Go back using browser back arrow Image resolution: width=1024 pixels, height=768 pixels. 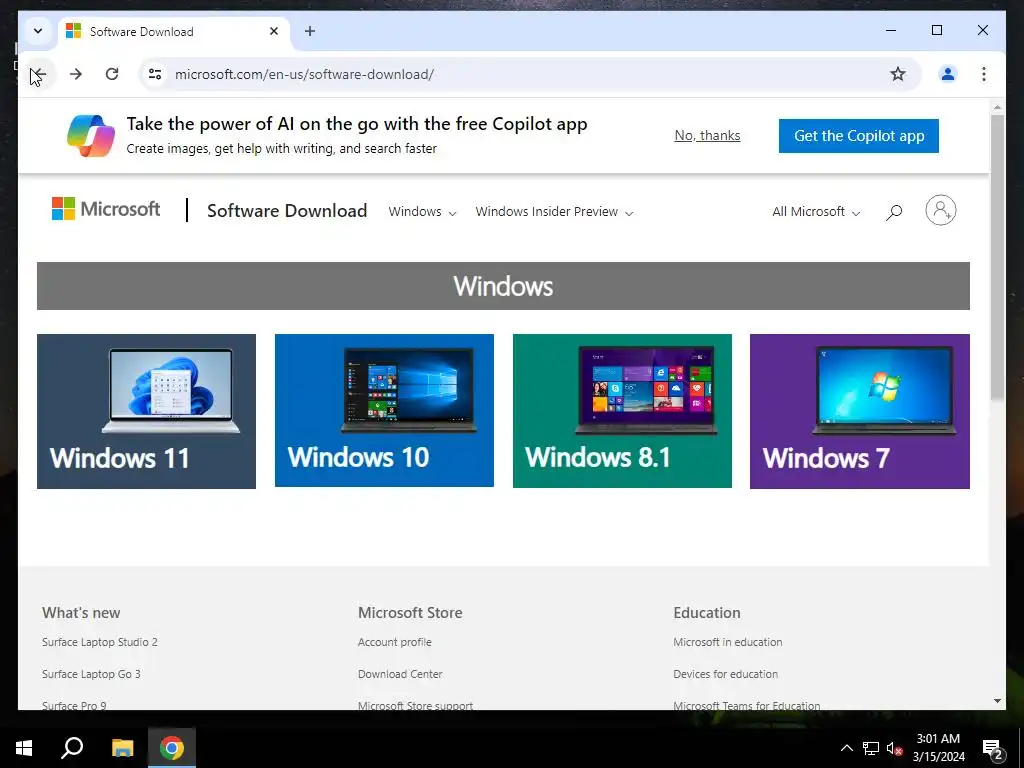click(39, 74)
